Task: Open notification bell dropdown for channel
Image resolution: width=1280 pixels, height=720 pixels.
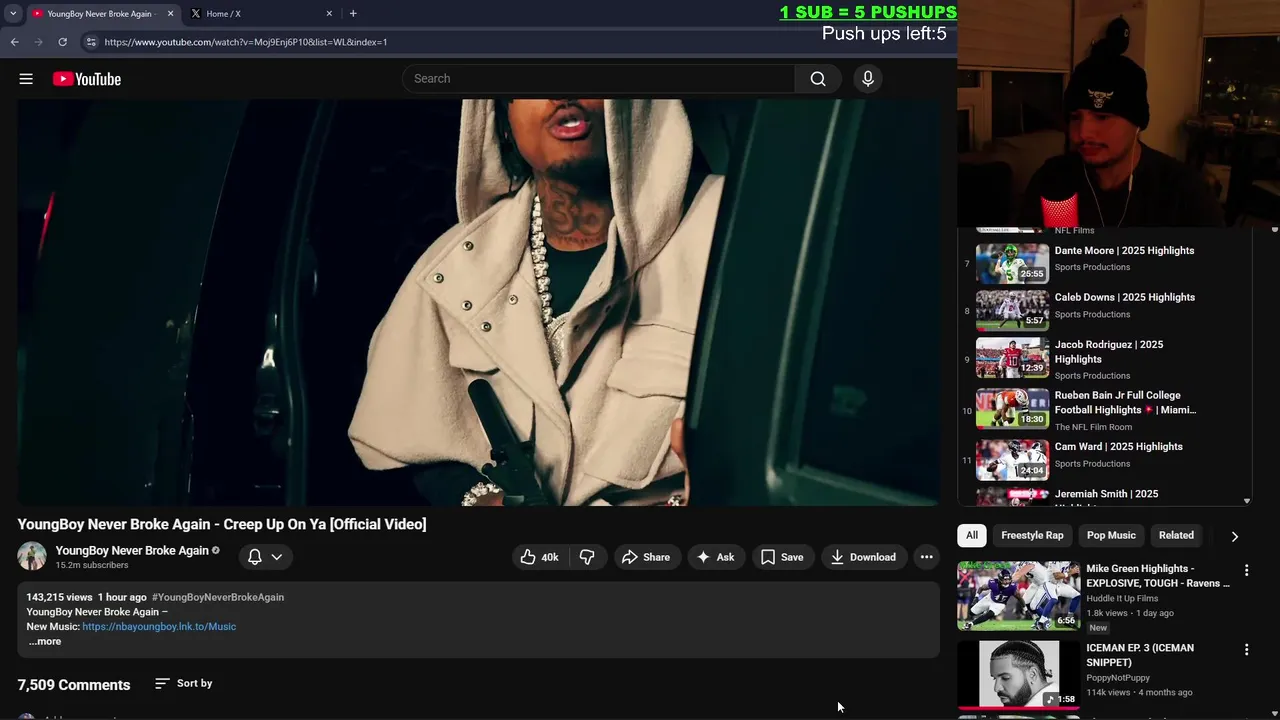Action: coord(265,557)
